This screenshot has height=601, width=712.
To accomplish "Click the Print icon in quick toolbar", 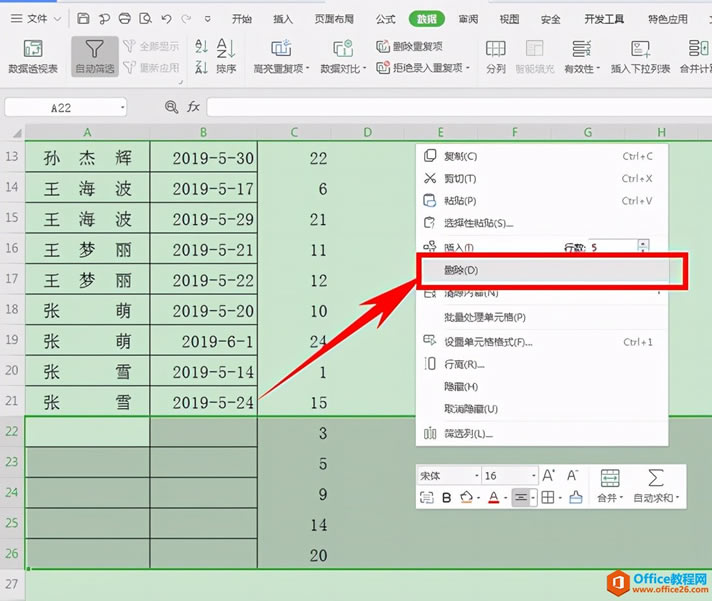I will pos(124,19).
